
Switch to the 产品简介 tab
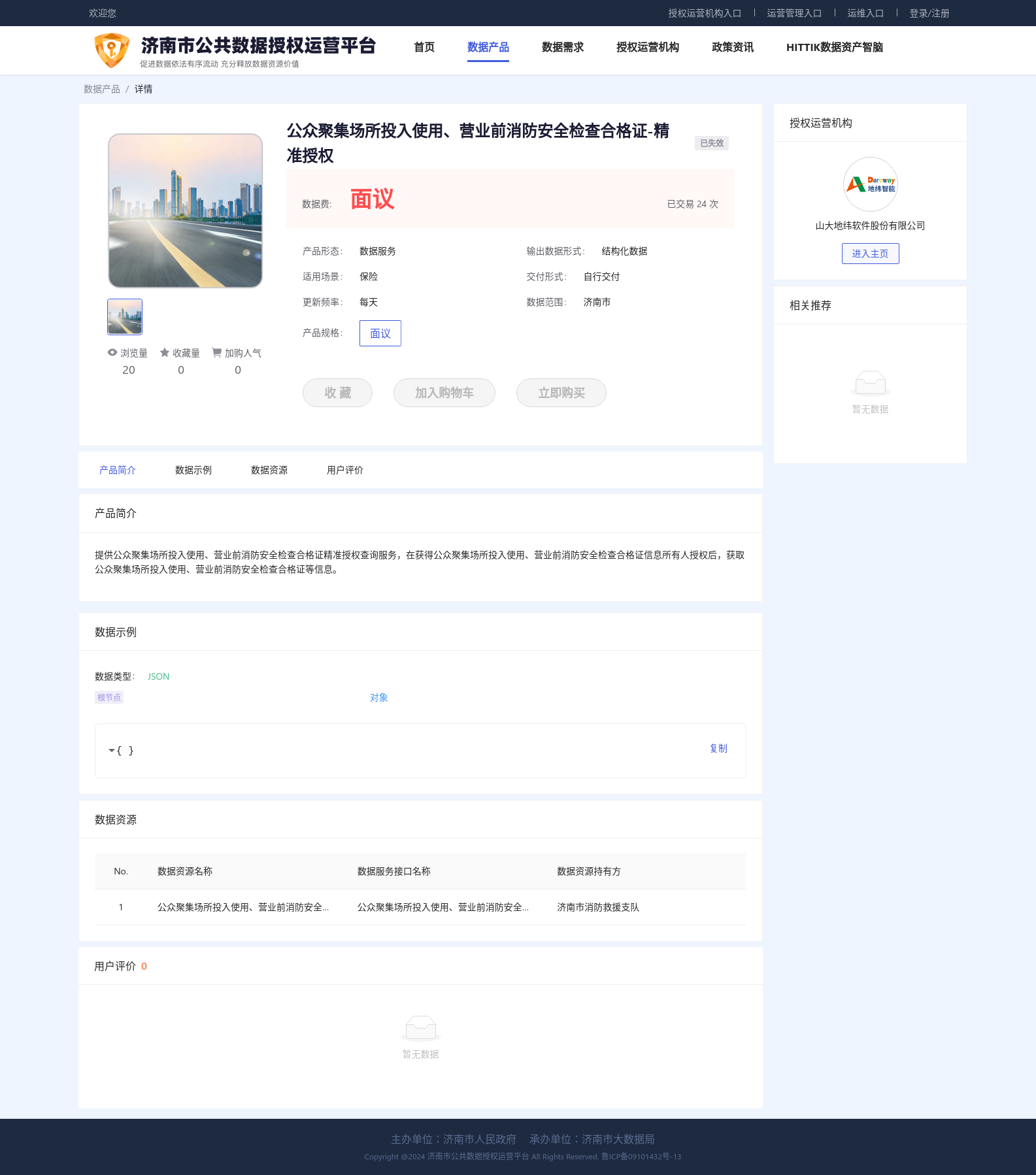[x=118, y=470]
